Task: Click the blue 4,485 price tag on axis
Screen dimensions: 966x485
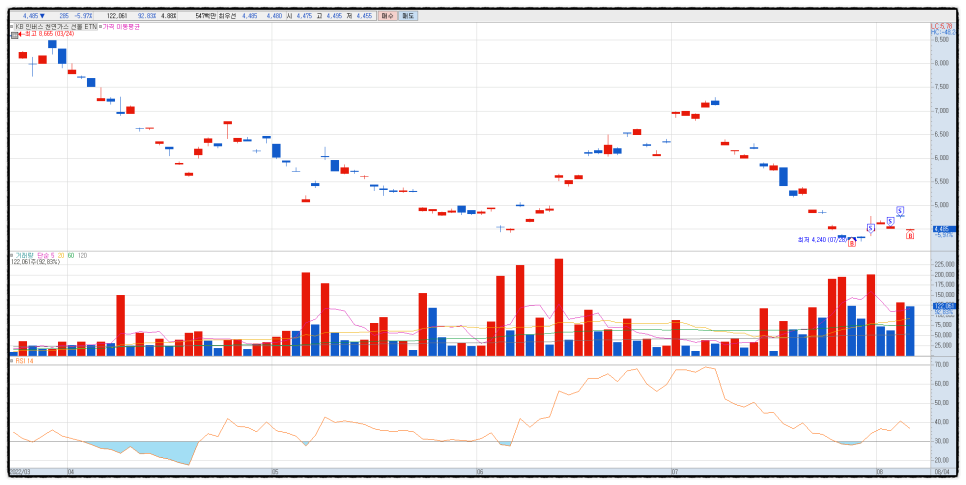Action: (x=944, y=229)
